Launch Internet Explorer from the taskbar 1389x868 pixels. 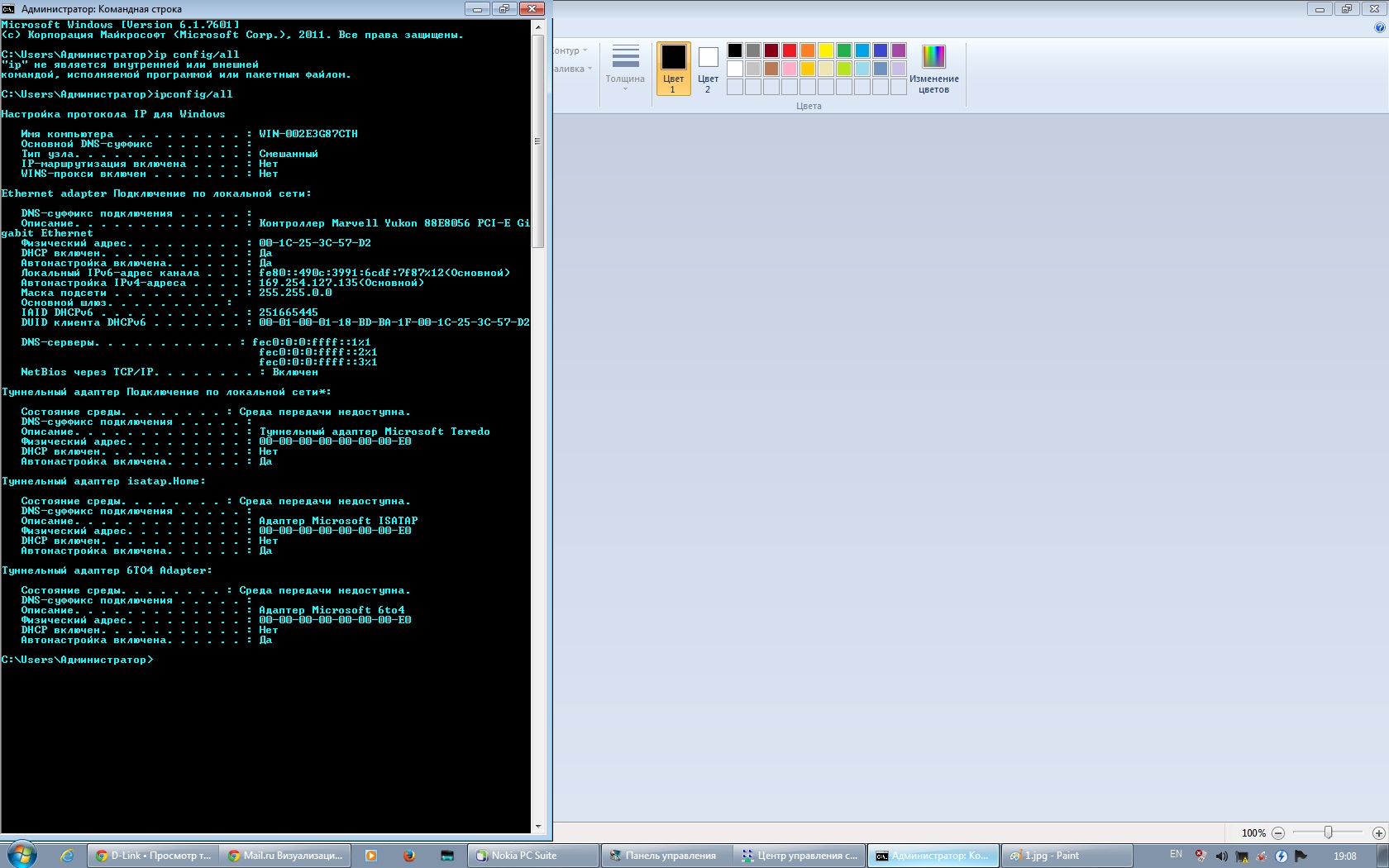(68, 856)
